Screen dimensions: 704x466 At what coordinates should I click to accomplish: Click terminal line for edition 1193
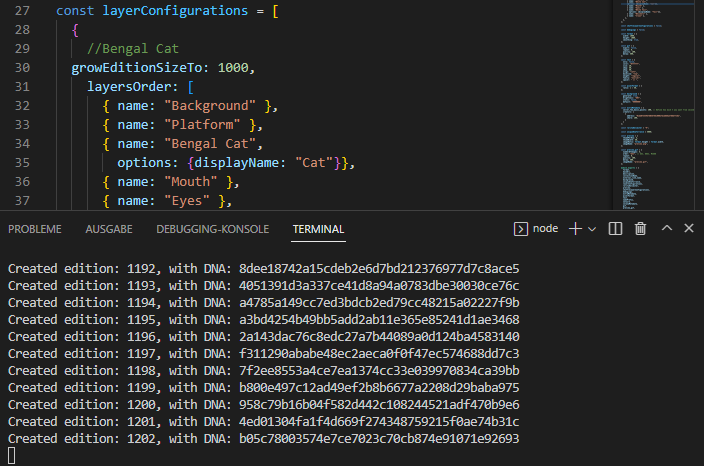click(264, 286)
